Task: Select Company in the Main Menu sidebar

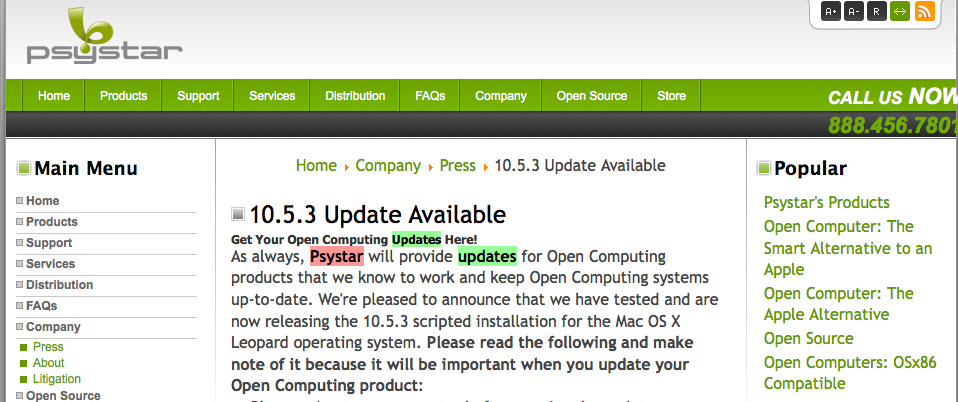Action: pos(53,327)
